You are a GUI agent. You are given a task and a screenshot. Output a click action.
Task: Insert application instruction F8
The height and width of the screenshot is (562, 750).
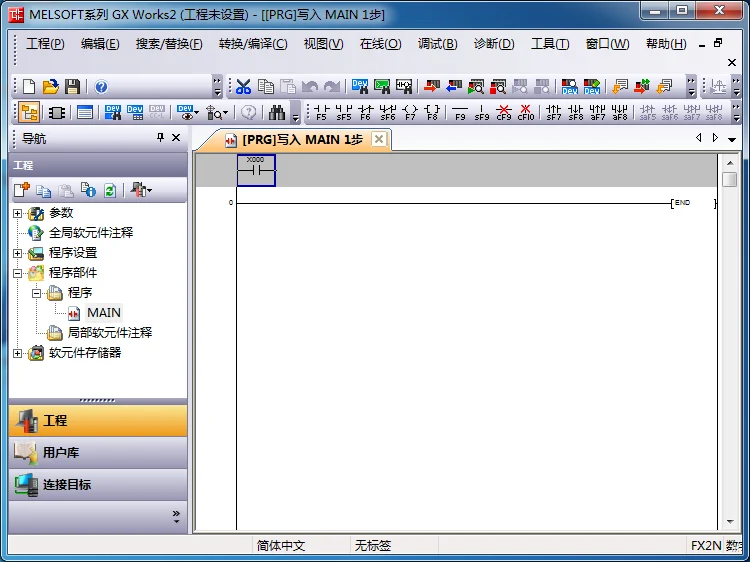click(432, 113)
